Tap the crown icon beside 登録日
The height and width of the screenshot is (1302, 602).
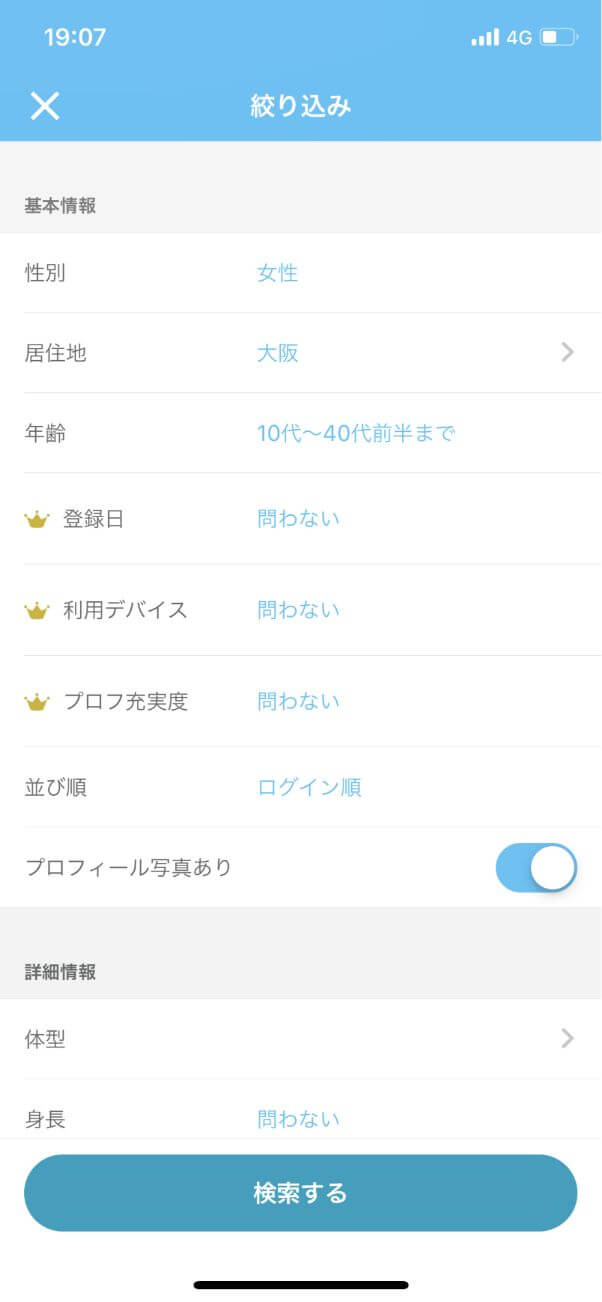pos(37,519)
